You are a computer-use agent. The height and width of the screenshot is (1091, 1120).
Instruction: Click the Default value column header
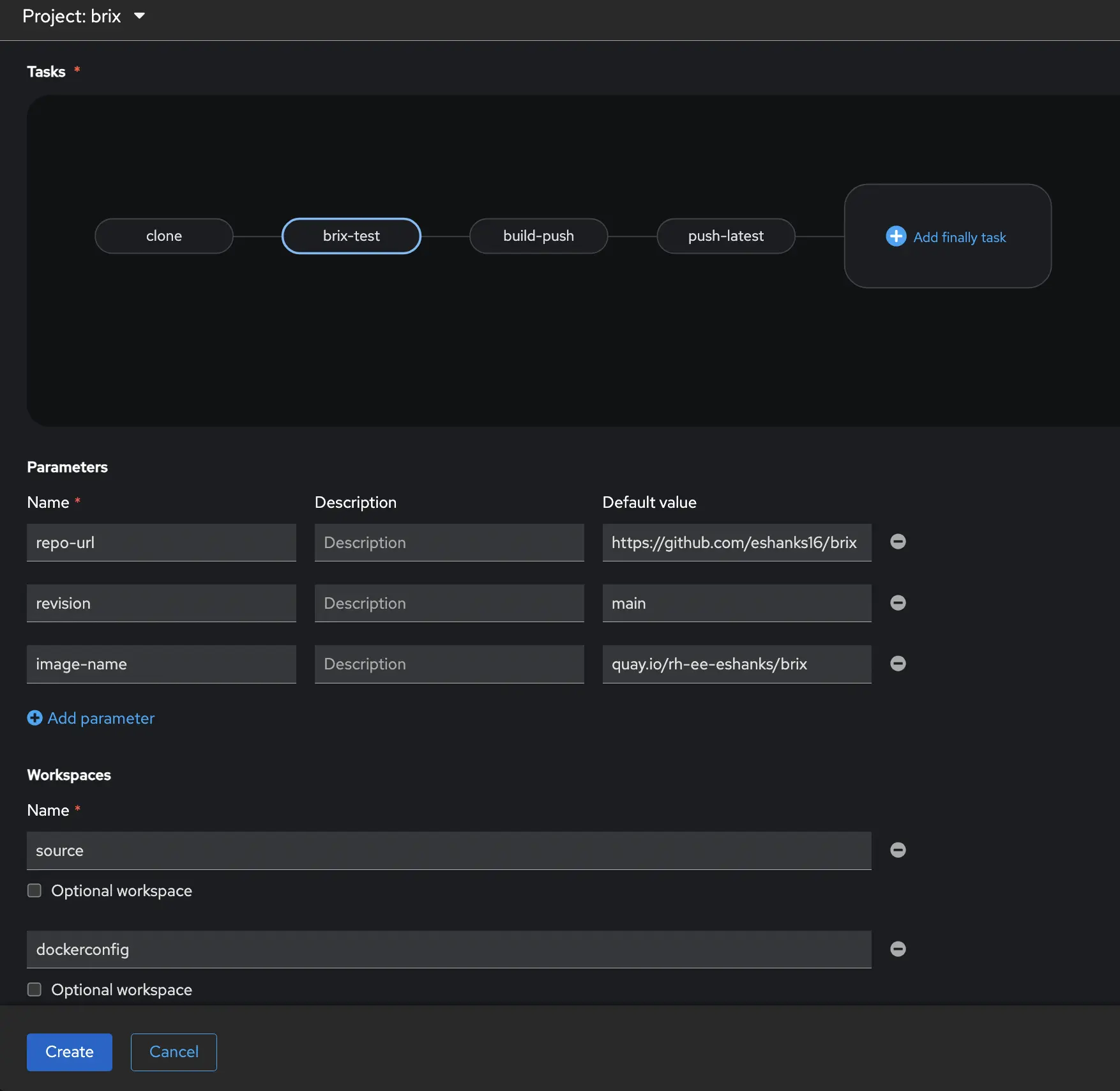[x=649, y=502]
